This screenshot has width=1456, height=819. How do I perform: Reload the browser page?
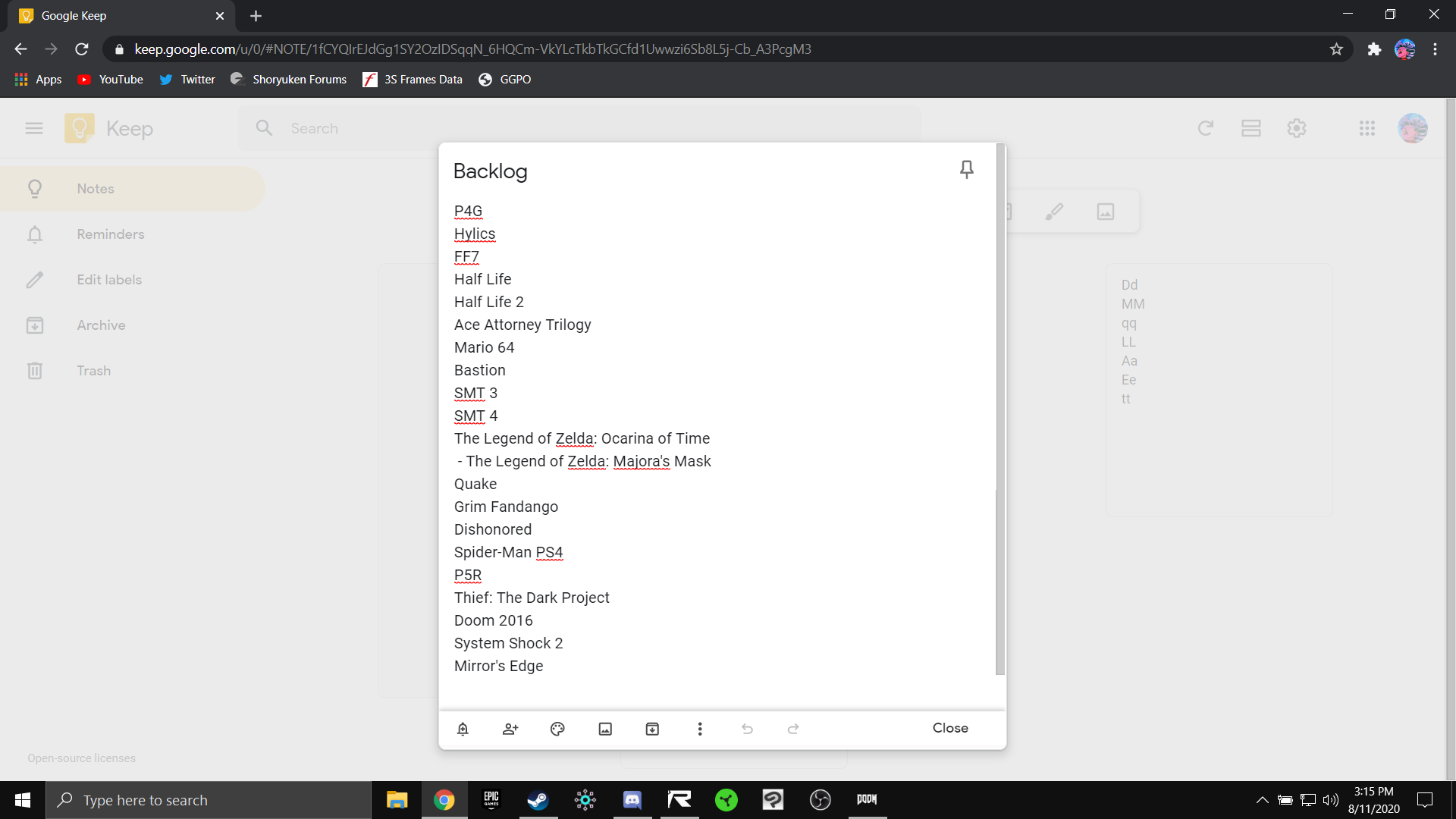pyautogui.click(x=82, y=49)
